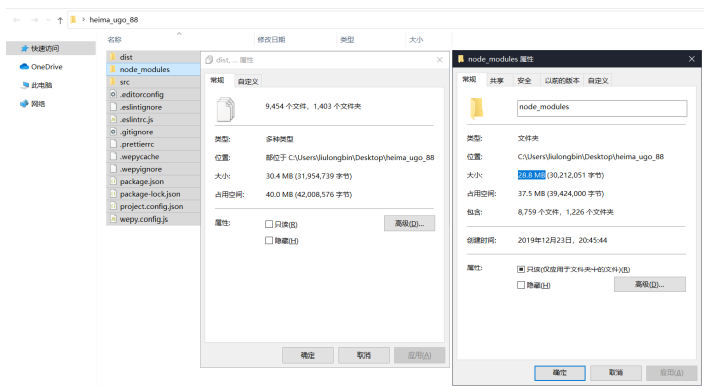Sort by the Size column header
Image resolution: width=704 pixels, height=386 pixels.
pos(416,39)
